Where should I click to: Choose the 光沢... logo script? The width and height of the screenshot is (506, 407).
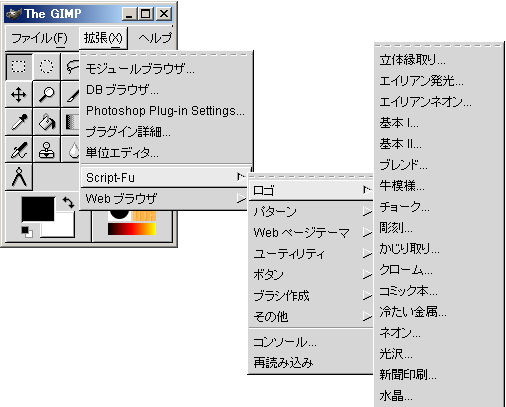pyautogui.click(x=438, y=354)
